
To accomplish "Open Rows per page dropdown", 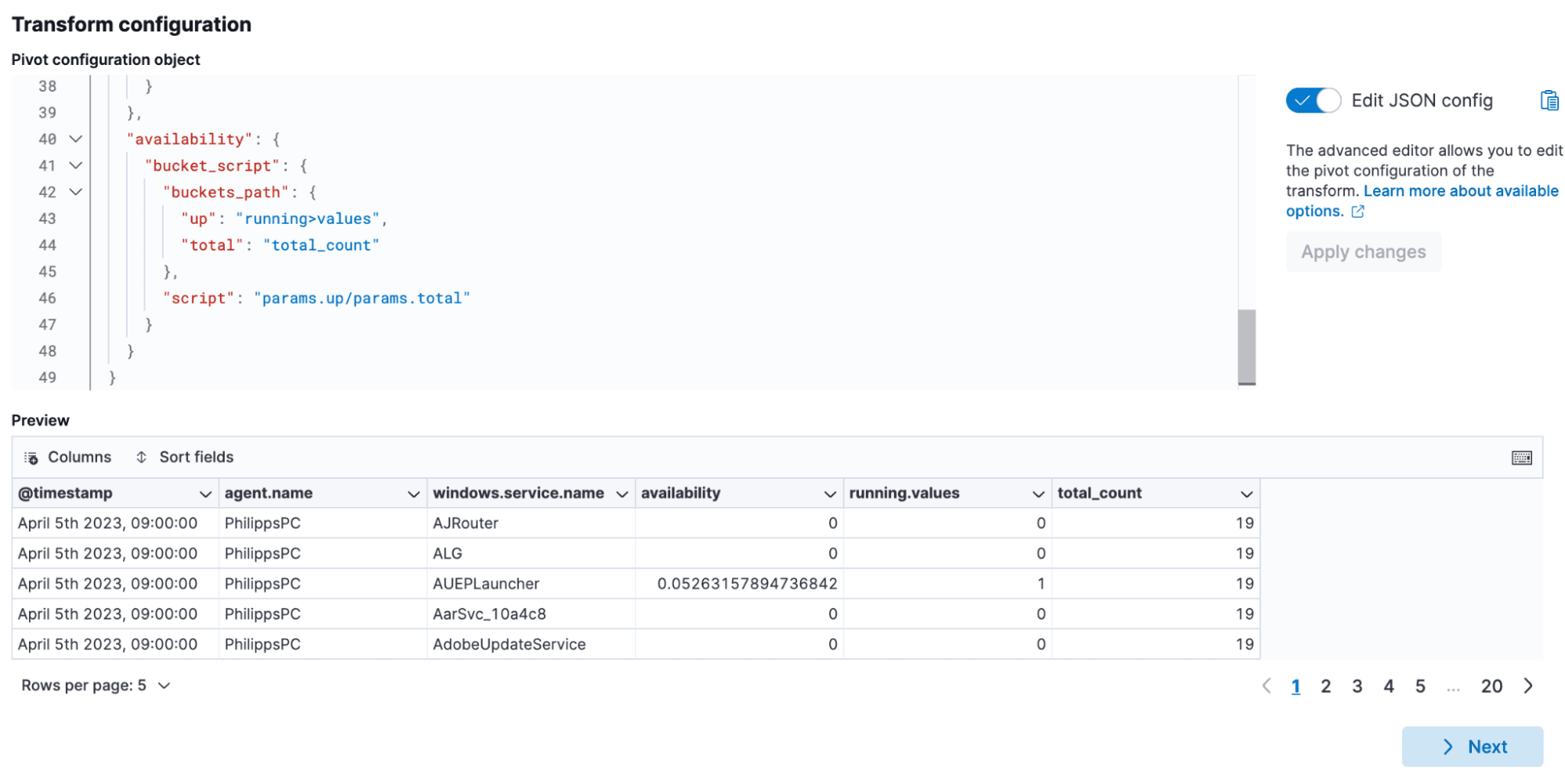I will 96,685.
